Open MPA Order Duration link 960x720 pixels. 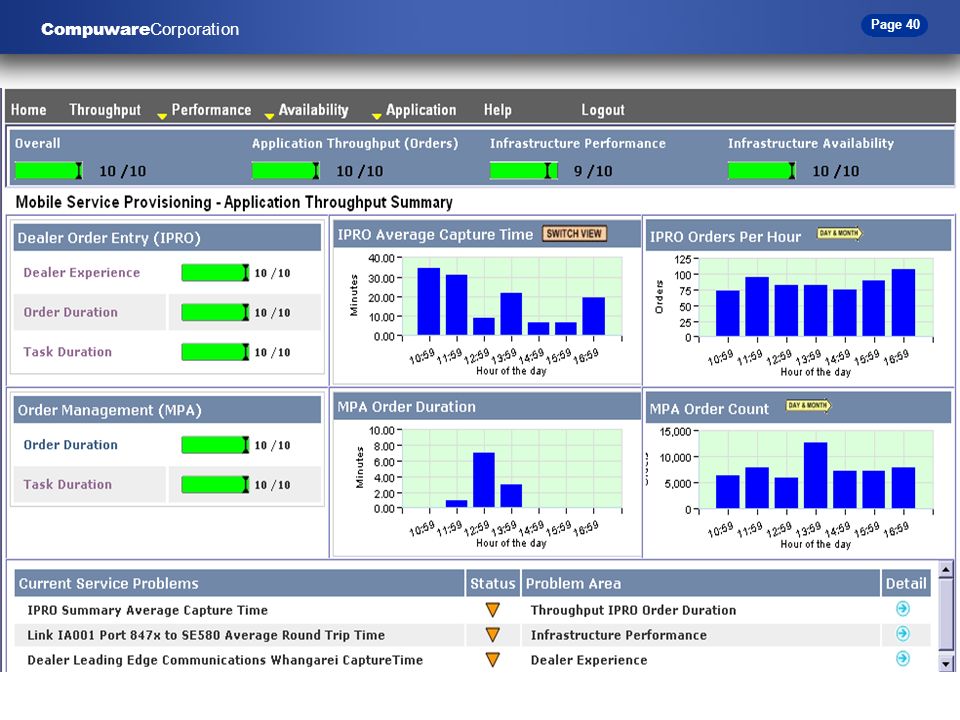(x=70, y=444)
